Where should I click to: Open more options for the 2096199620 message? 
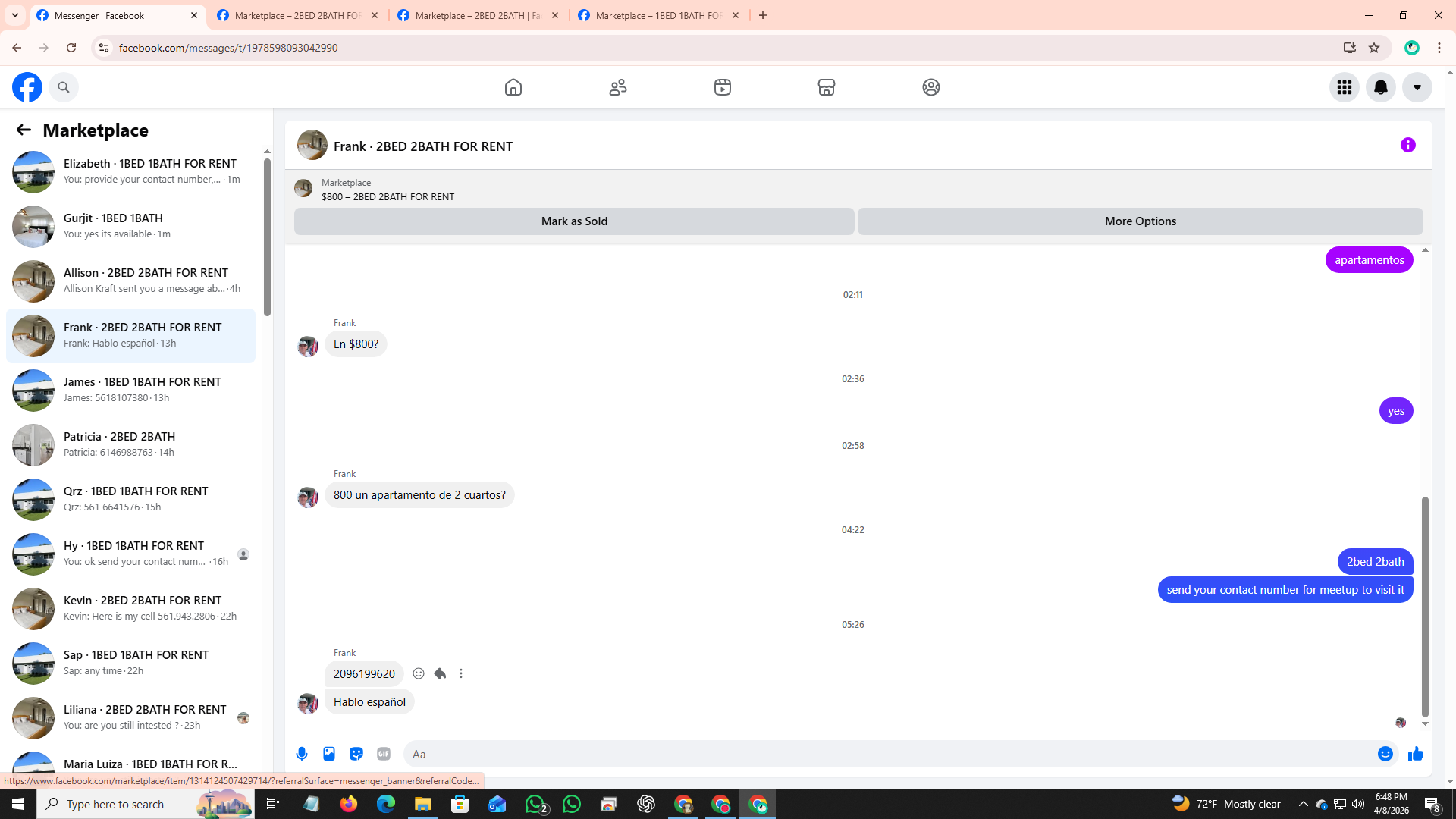point(461,673)
